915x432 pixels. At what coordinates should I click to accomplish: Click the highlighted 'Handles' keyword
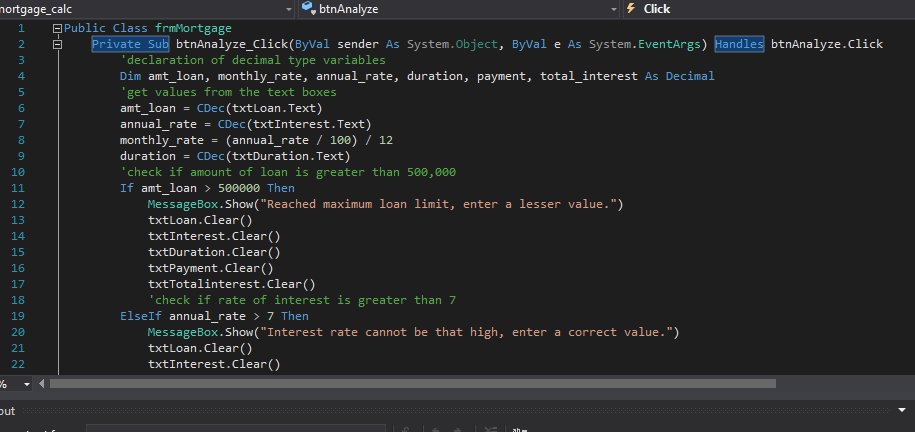pyautogui.click(x=739, y=44)
